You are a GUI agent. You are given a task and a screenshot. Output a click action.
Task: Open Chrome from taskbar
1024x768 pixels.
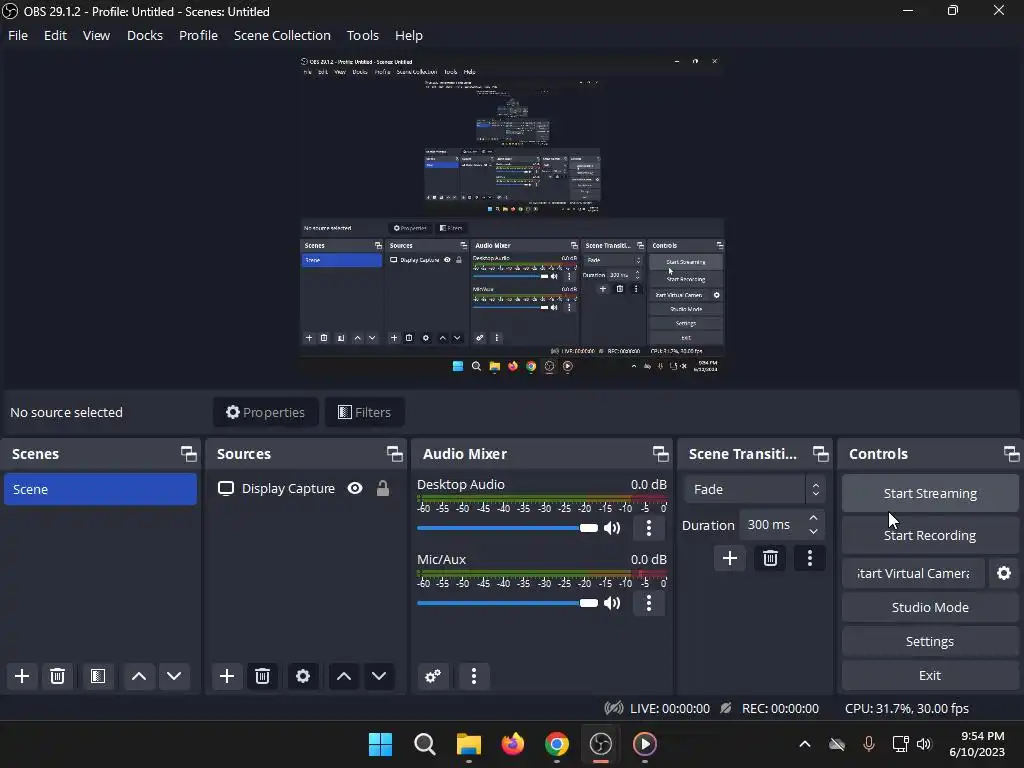[556, 744]
